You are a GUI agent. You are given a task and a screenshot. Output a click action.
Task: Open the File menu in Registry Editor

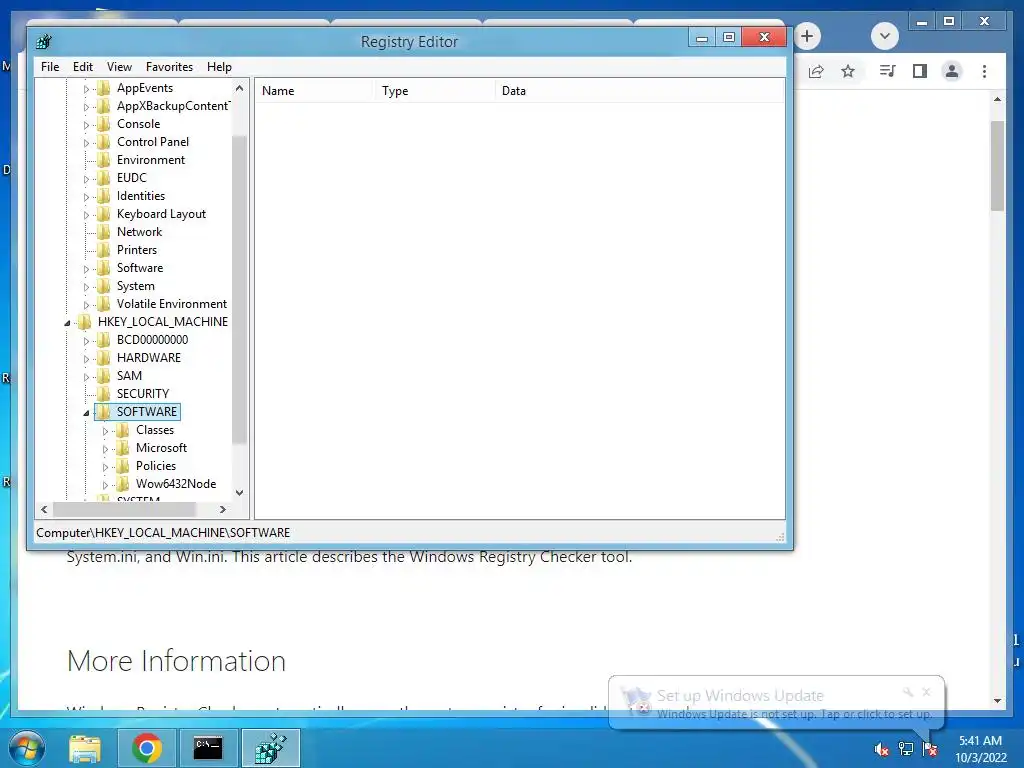pos(50,67)
